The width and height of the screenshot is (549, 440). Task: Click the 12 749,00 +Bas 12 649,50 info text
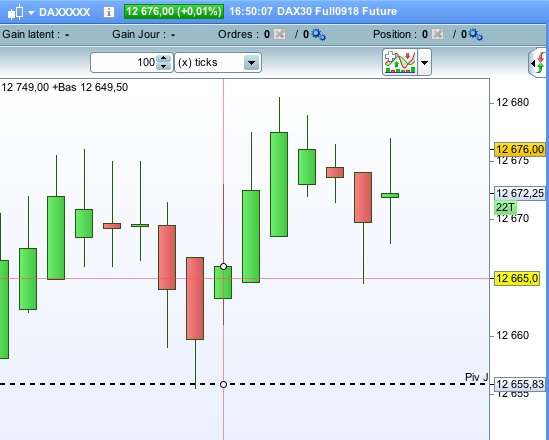click(x=64, y=87)
